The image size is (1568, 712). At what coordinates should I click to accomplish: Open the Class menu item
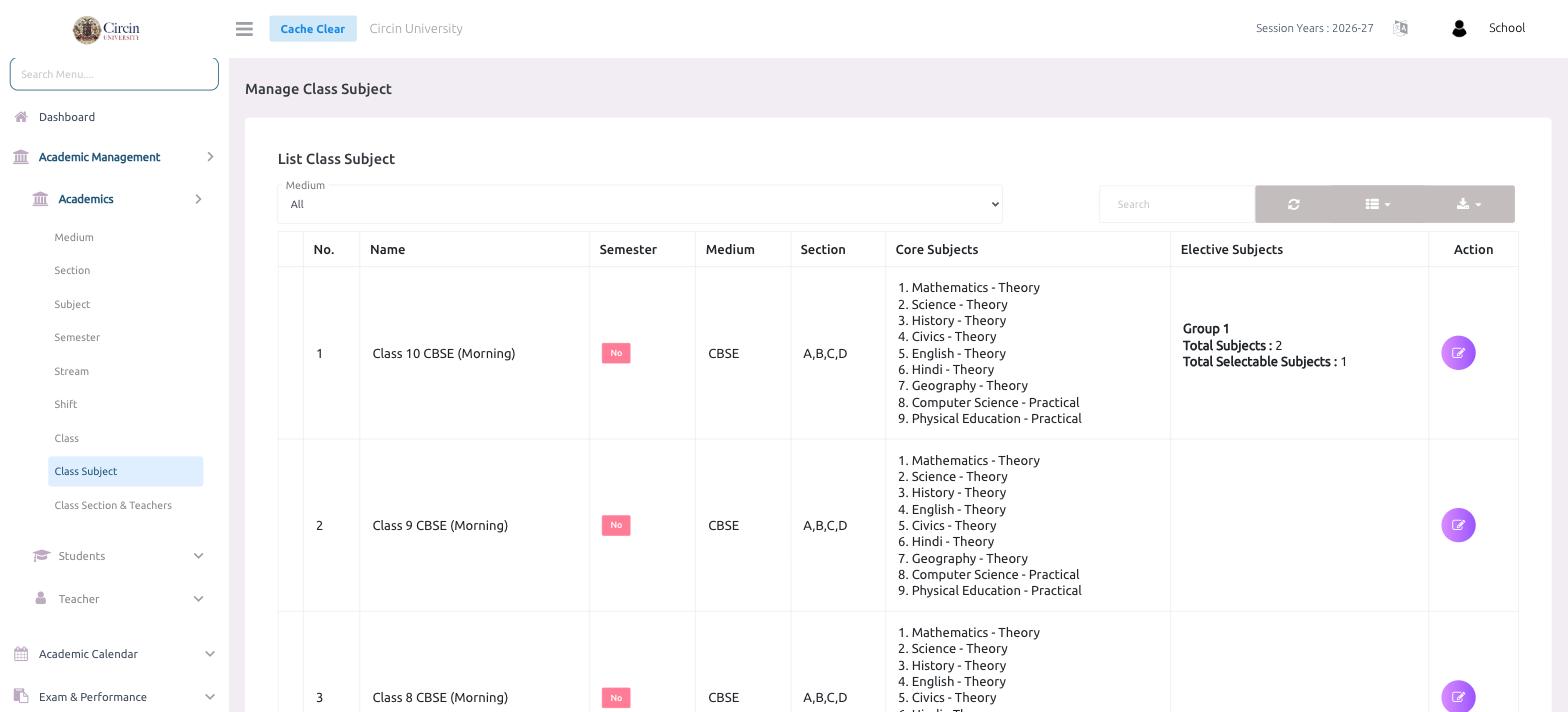66,438
